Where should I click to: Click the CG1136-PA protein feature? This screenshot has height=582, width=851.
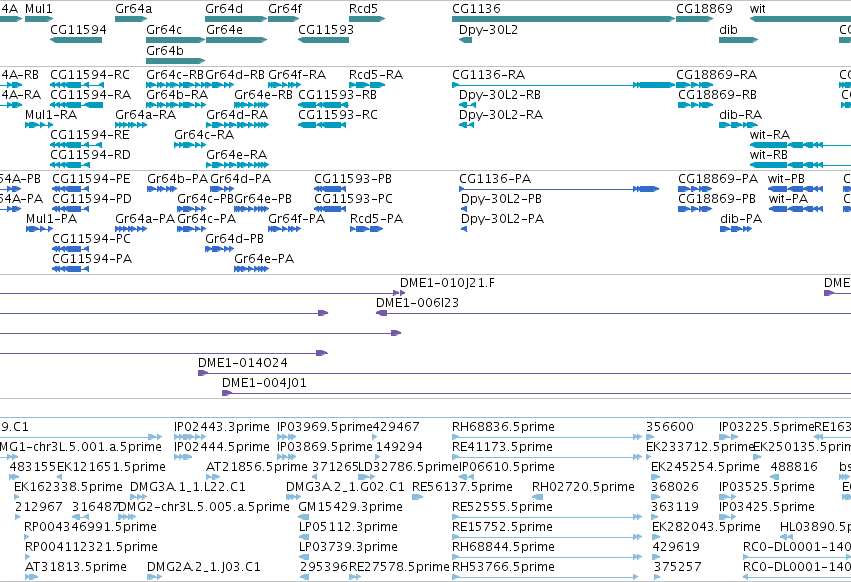click(559, 189)
